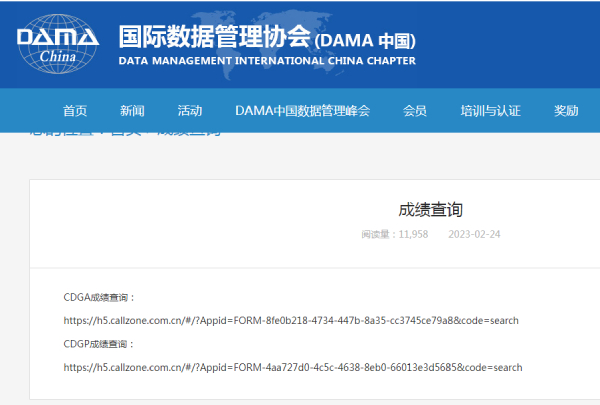Click the (DAMA 中国) header text
This screenshot has height=405, width=600.
tap(365, 40)
